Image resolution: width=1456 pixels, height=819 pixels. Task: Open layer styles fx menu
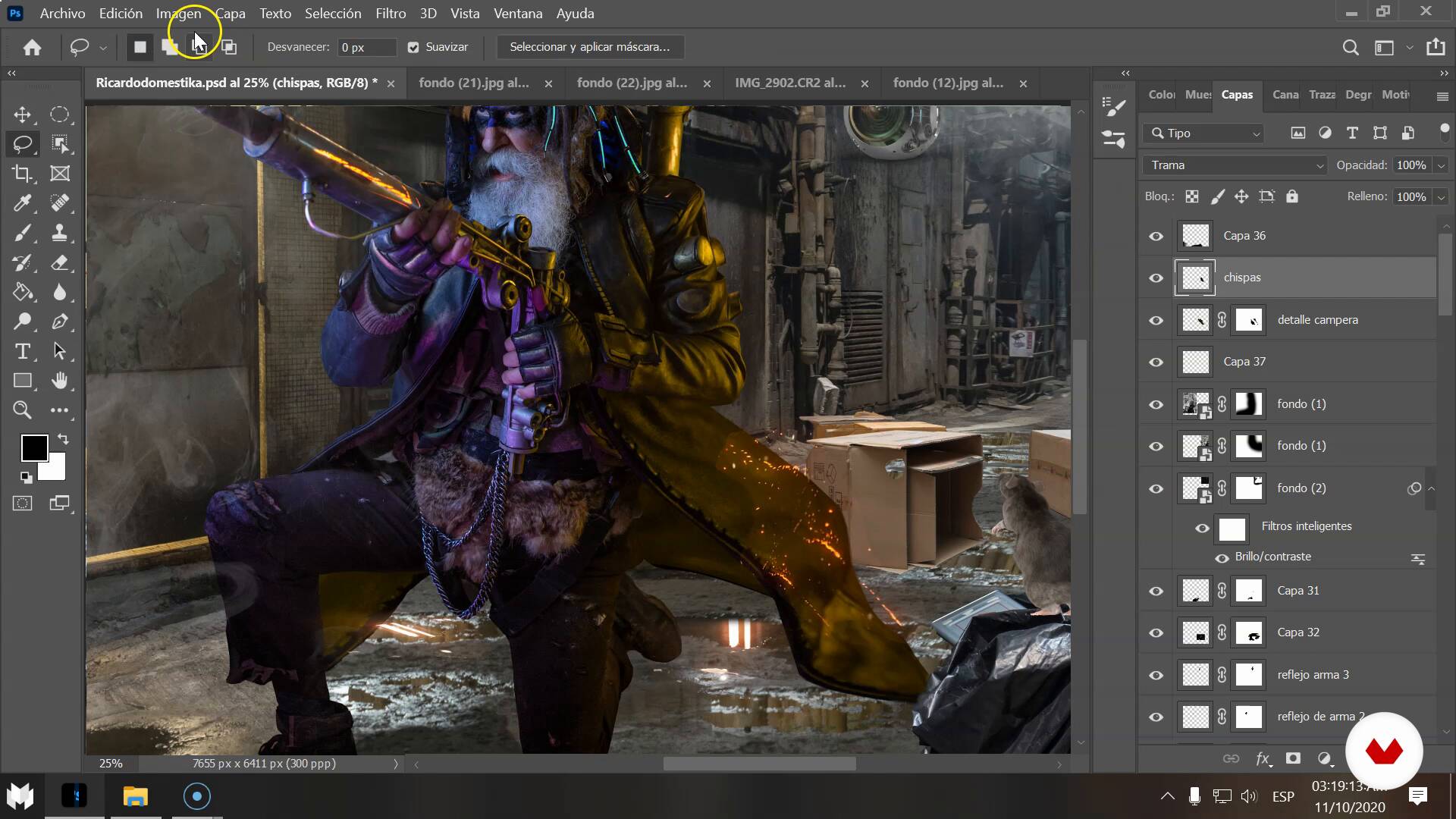(1263, 758)
